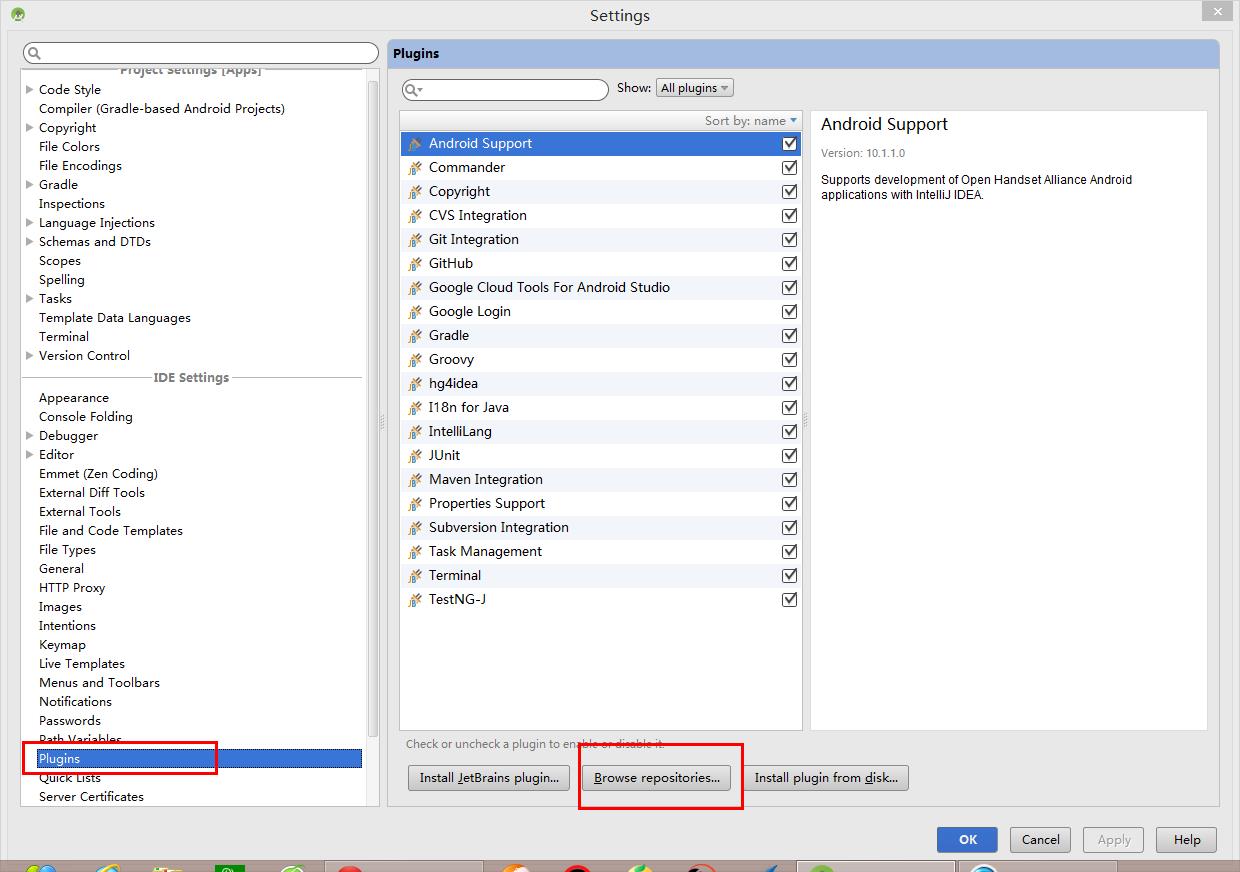Click the settings search magnifier icon
This screenshot has height=872, width=1240.
coord(34,53)
